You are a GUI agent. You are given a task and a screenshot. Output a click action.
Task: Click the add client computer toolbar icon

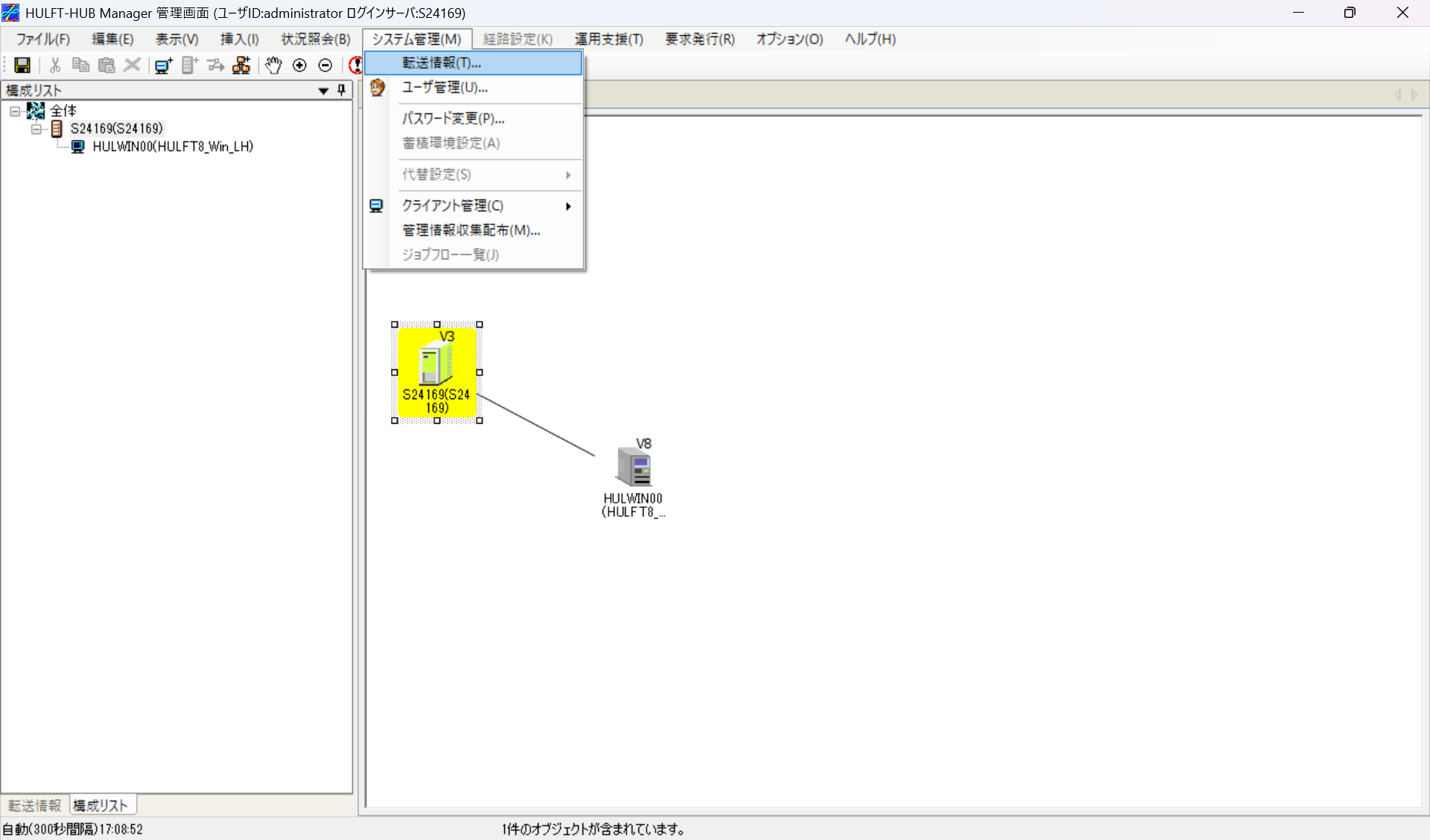pos(163,66)
